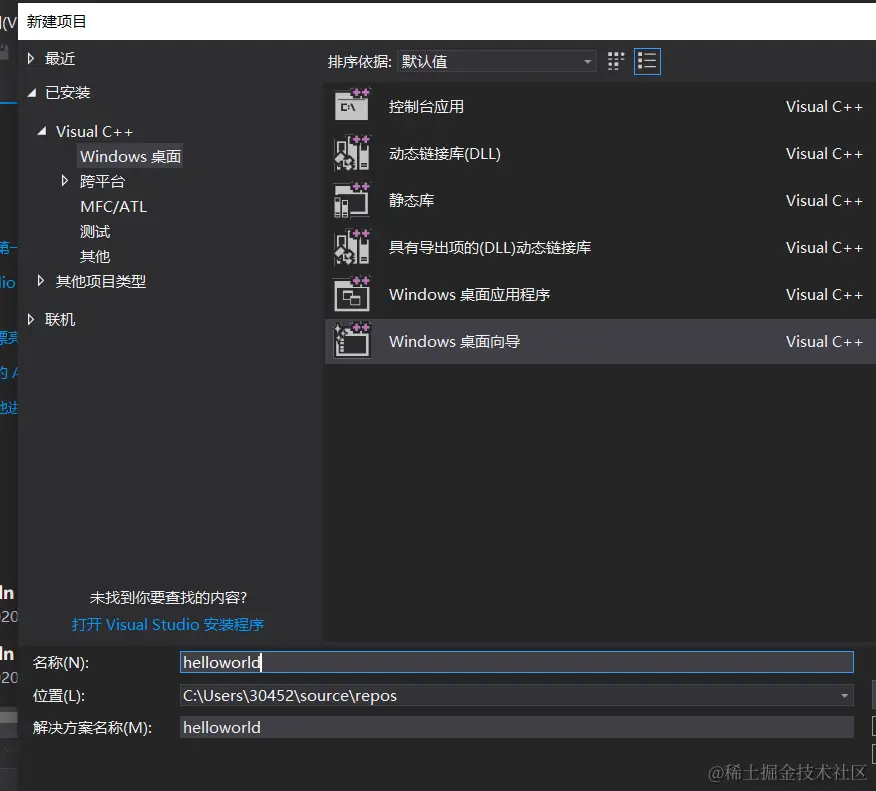This screenshot has width=876, height=791.
Task: Choose 具有导出项的(DLL)动态链接库 template name
Action: [490, 247]
